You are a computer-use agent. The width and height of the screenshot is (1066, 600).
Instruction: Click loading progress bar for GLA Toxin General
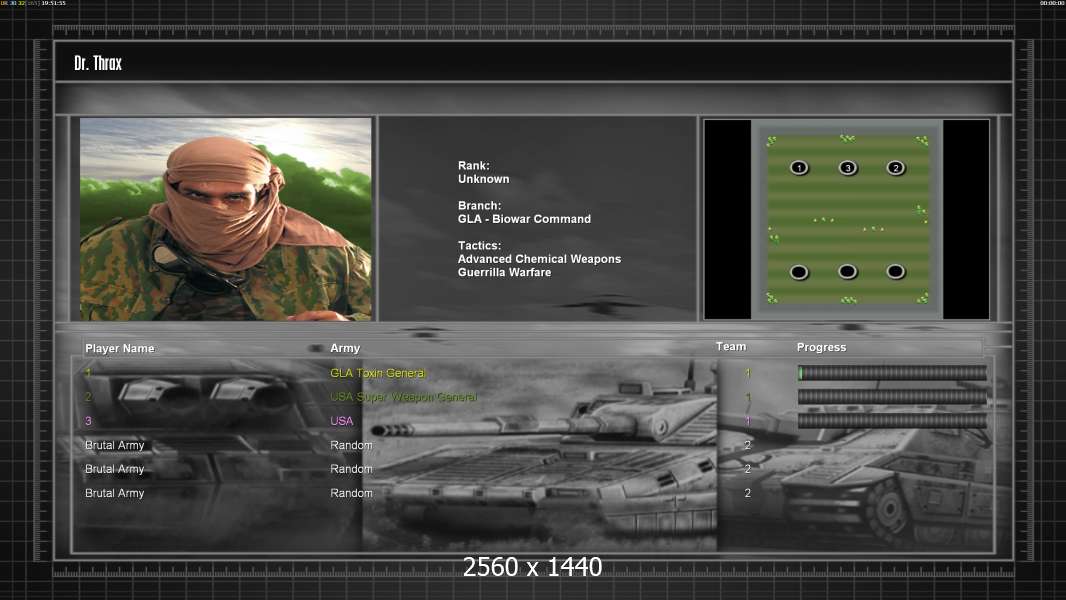892,372
